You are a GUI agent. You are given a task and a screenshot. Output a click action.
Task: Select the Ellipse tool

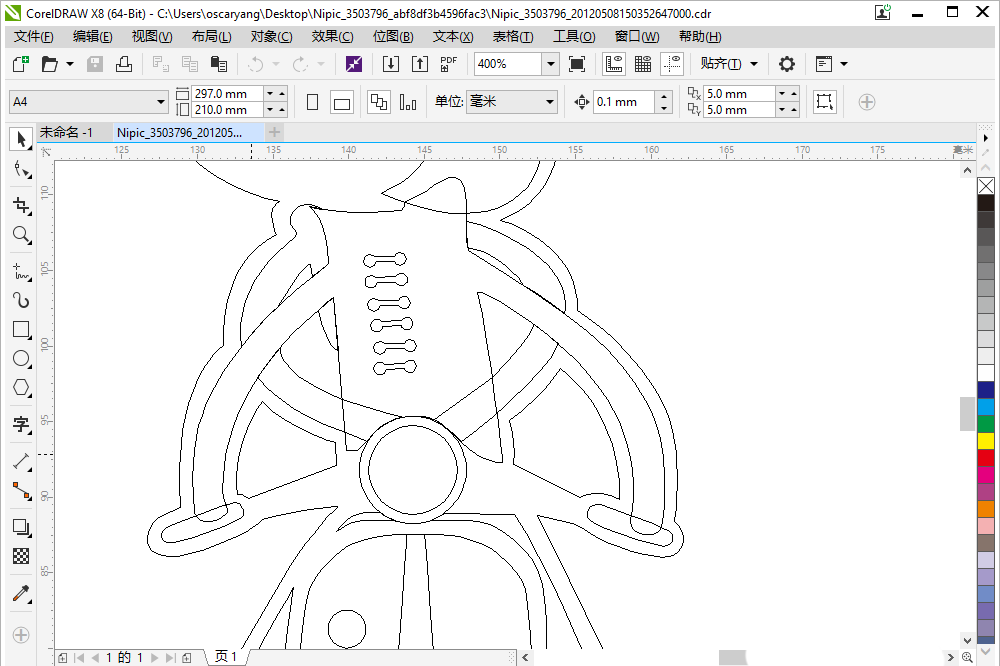click(x=20, y=359)
